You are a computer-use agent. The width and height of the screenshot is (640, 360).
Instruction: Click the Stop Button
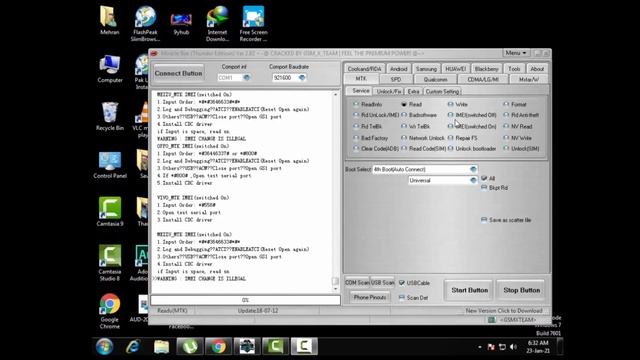click(521, 290)
